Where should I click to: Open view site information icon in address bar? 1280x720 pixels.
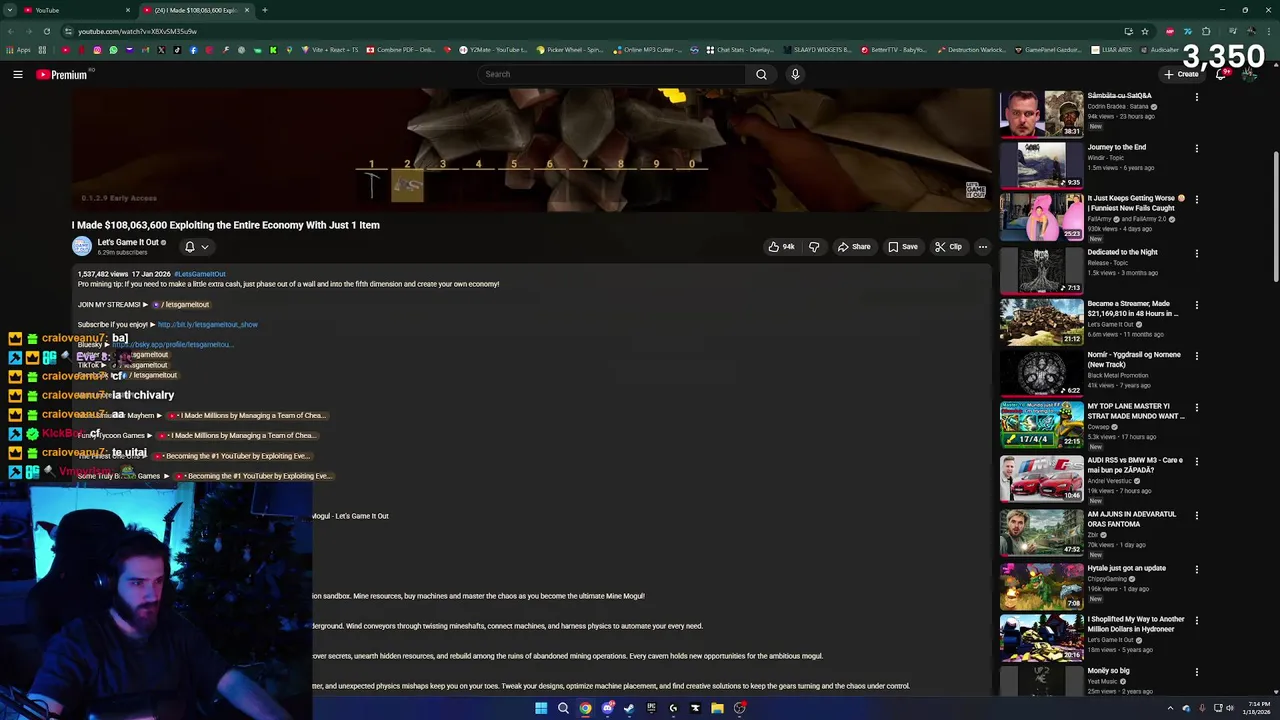(68, 31)
